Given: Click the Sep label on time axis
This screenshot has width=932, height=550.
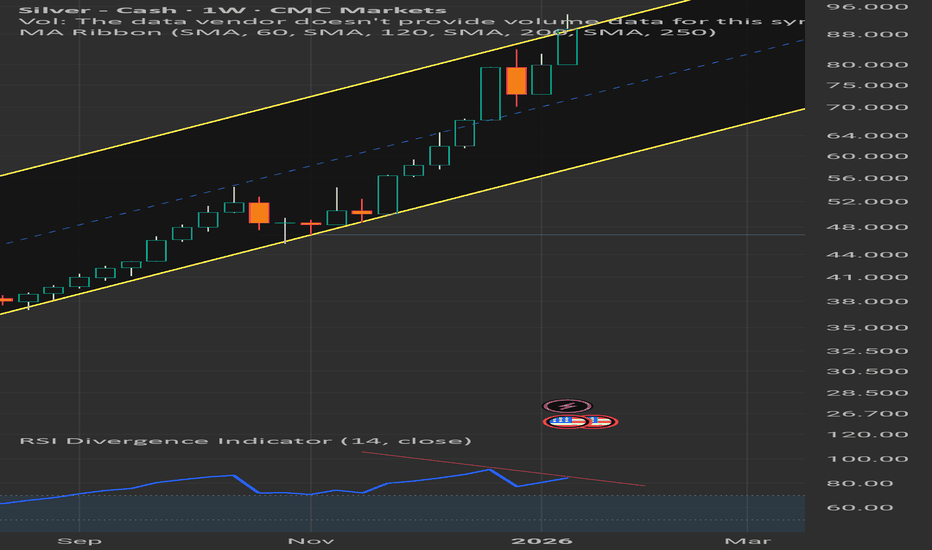Looking at the screenshot, I should click(80, 541).
